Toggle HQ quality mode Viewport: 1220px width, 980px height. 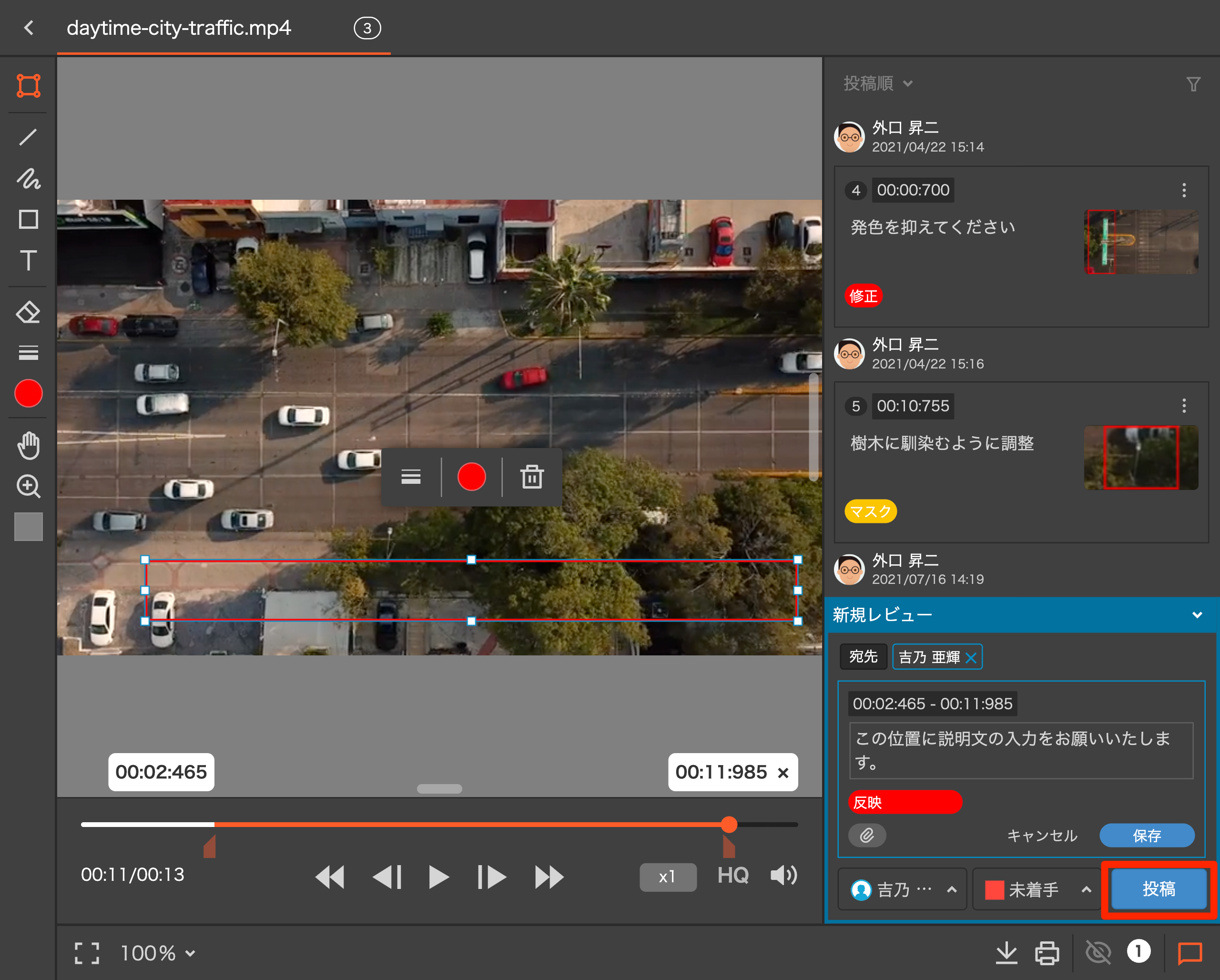pyautogui.click(x=733, y=876)
